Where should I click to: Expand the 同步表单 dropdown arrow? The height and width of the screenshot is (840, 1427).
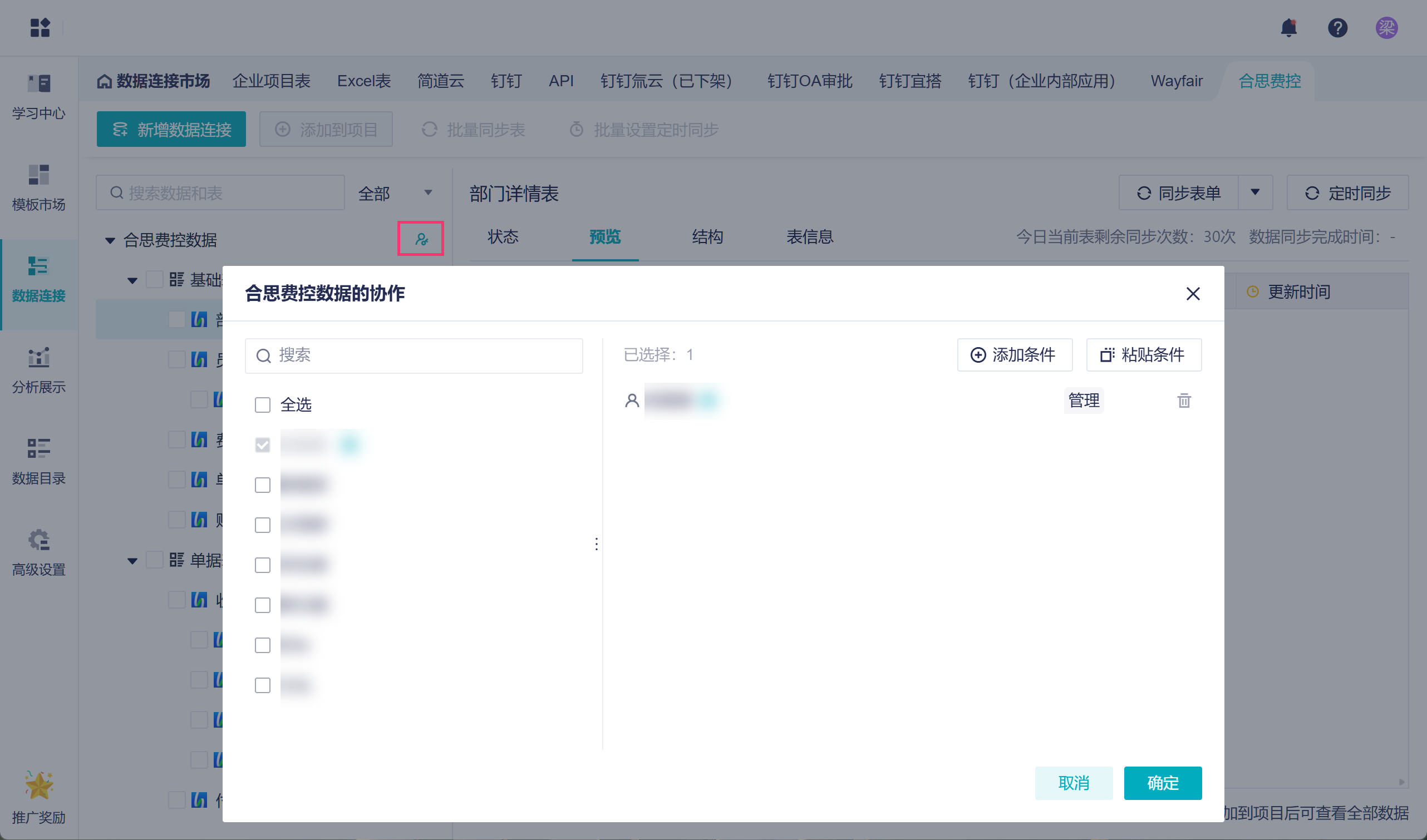(x=1255, y=193)
